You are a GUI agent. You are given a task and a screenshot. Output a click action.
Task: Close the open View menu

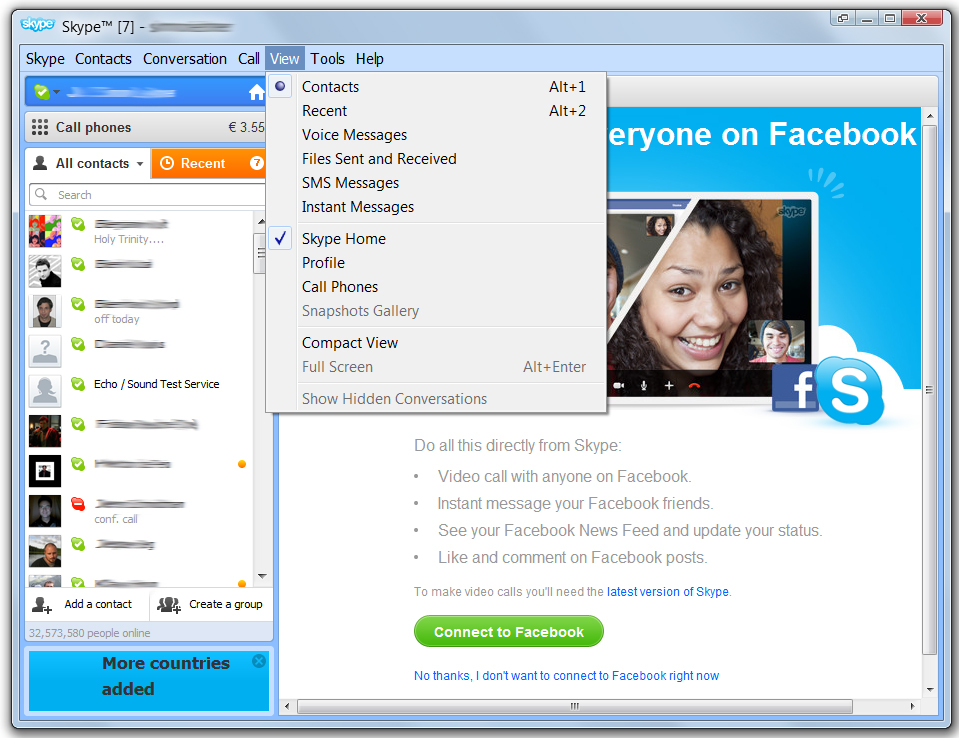(x=285, y=59)
